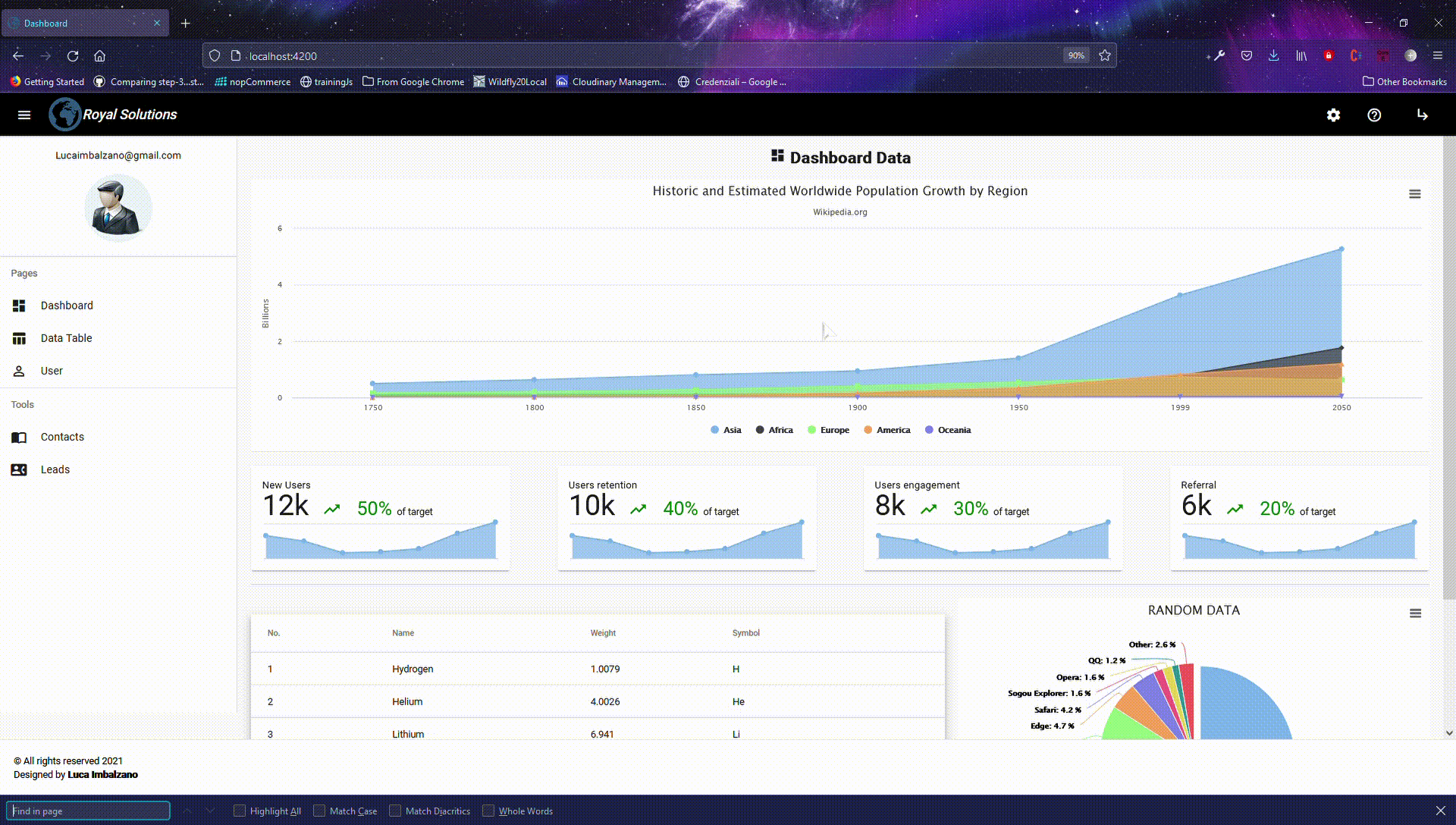1456x825 pixels.
Task: Click the Find in page input
Action: [88, 811]
